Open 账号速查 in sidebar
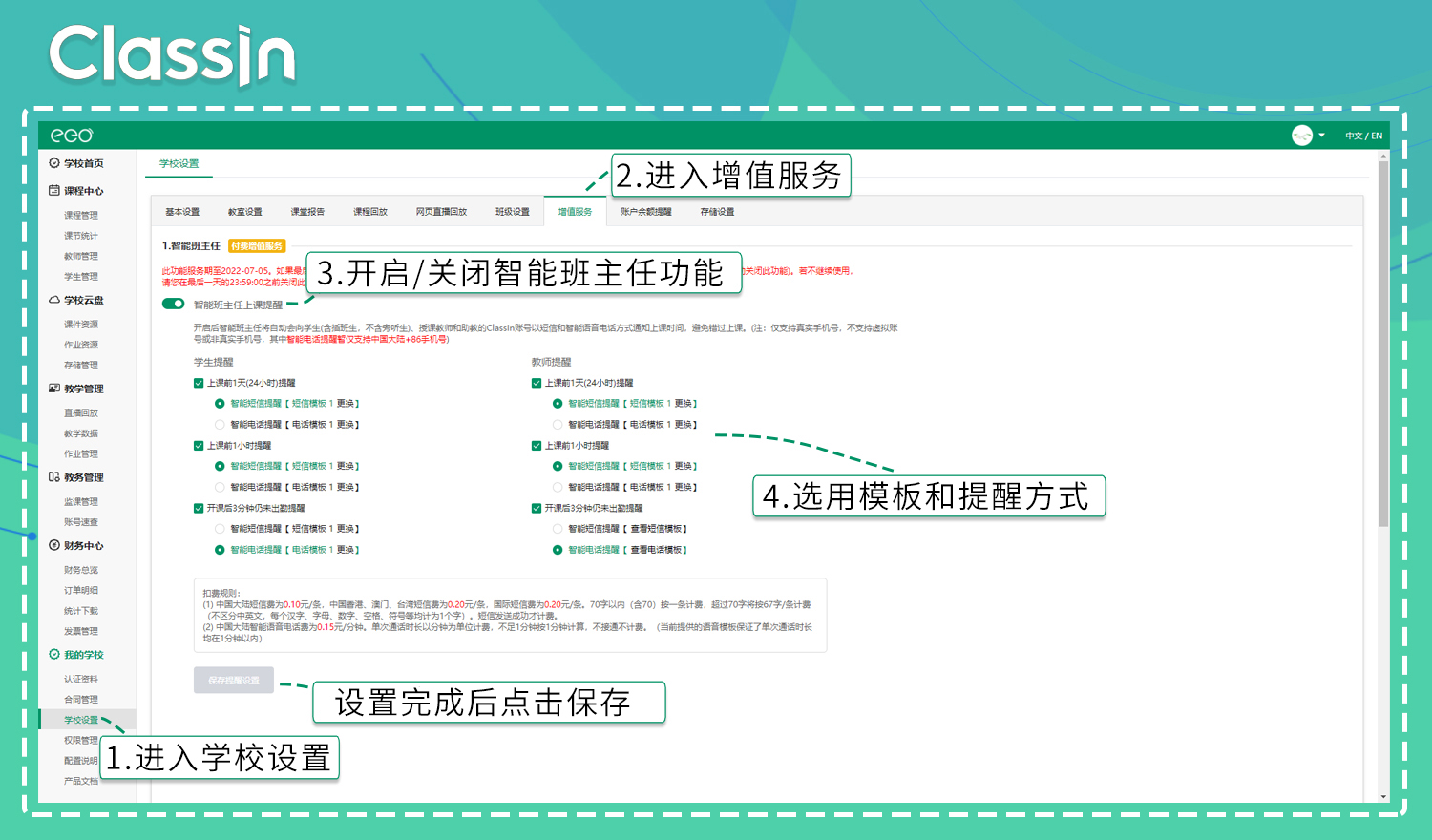Image resolution: width=1432 pixels, height=840 pixels. tap(81, 522)
